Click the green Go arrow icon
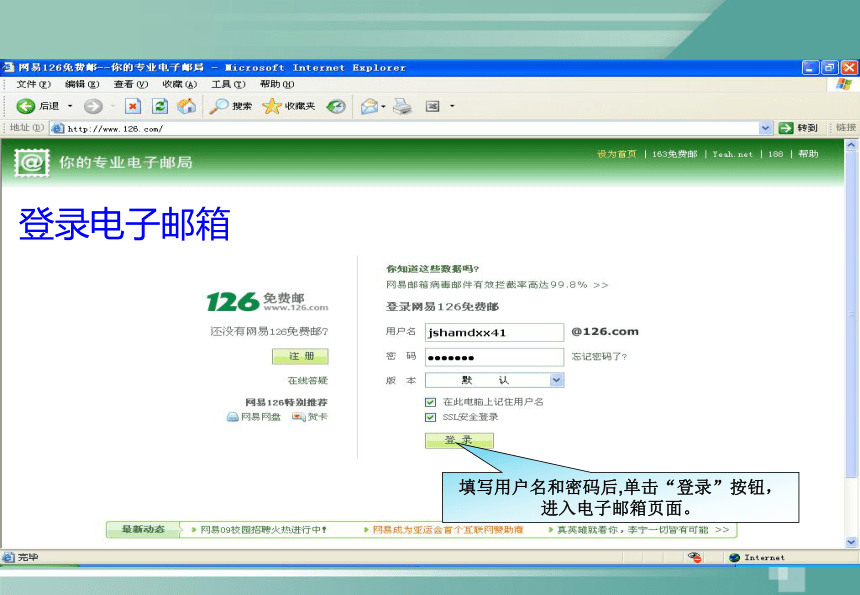 (x=786, y=128)
